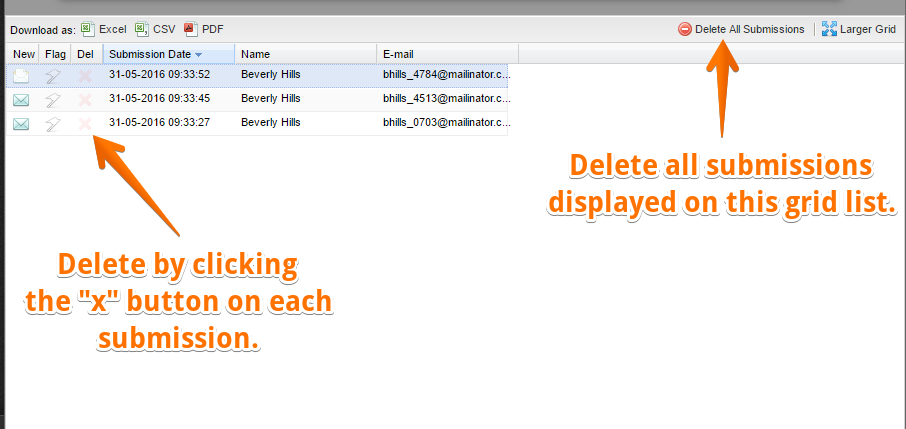Click the New column header
The height and width of the screenshot is (429, 906).
click(x=24, y=53)
